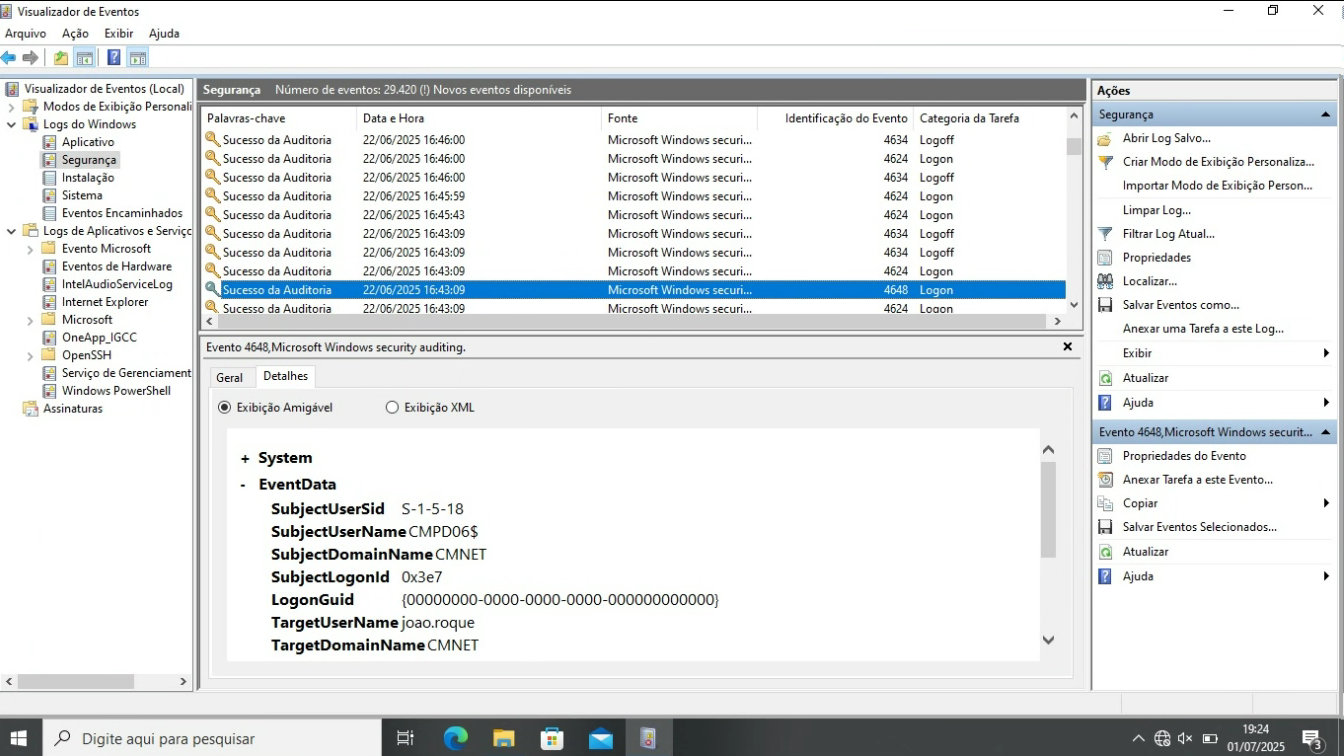Open Microsoft Edge from the taskbar
The width and height of the screenshot is (1344, 756).
point(456,738)
